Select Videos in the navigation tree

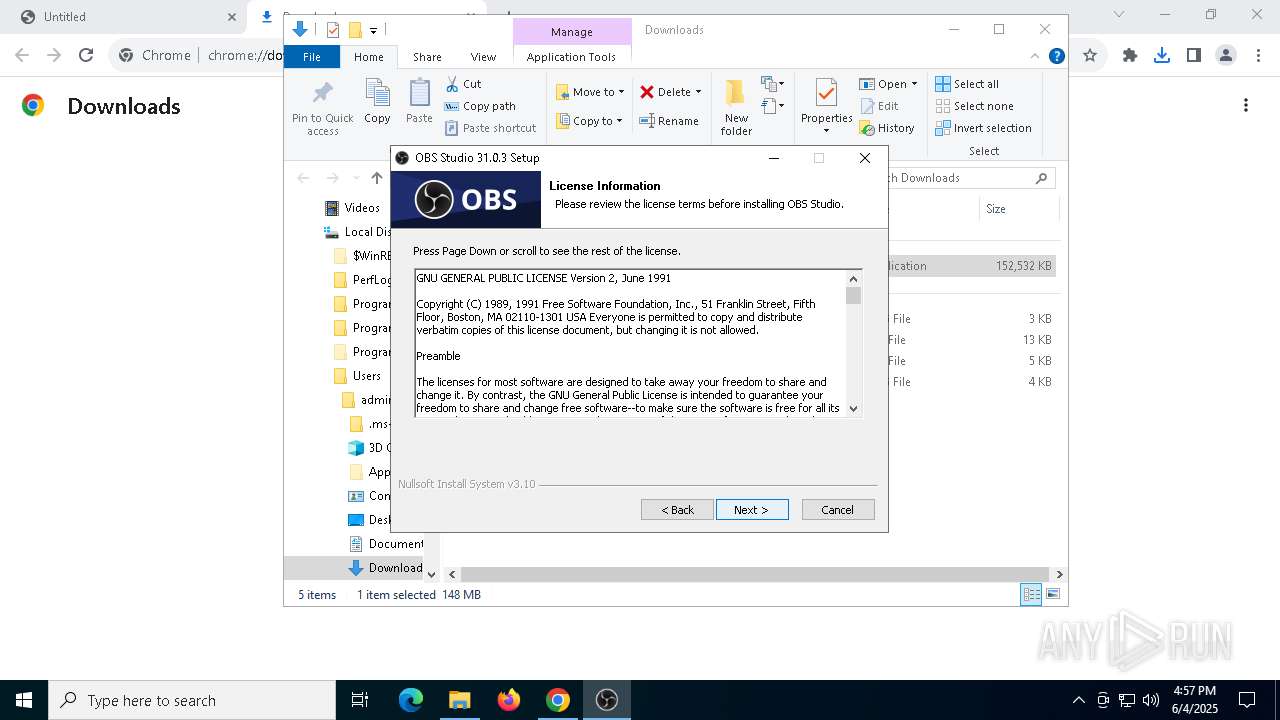pos(352,208)
